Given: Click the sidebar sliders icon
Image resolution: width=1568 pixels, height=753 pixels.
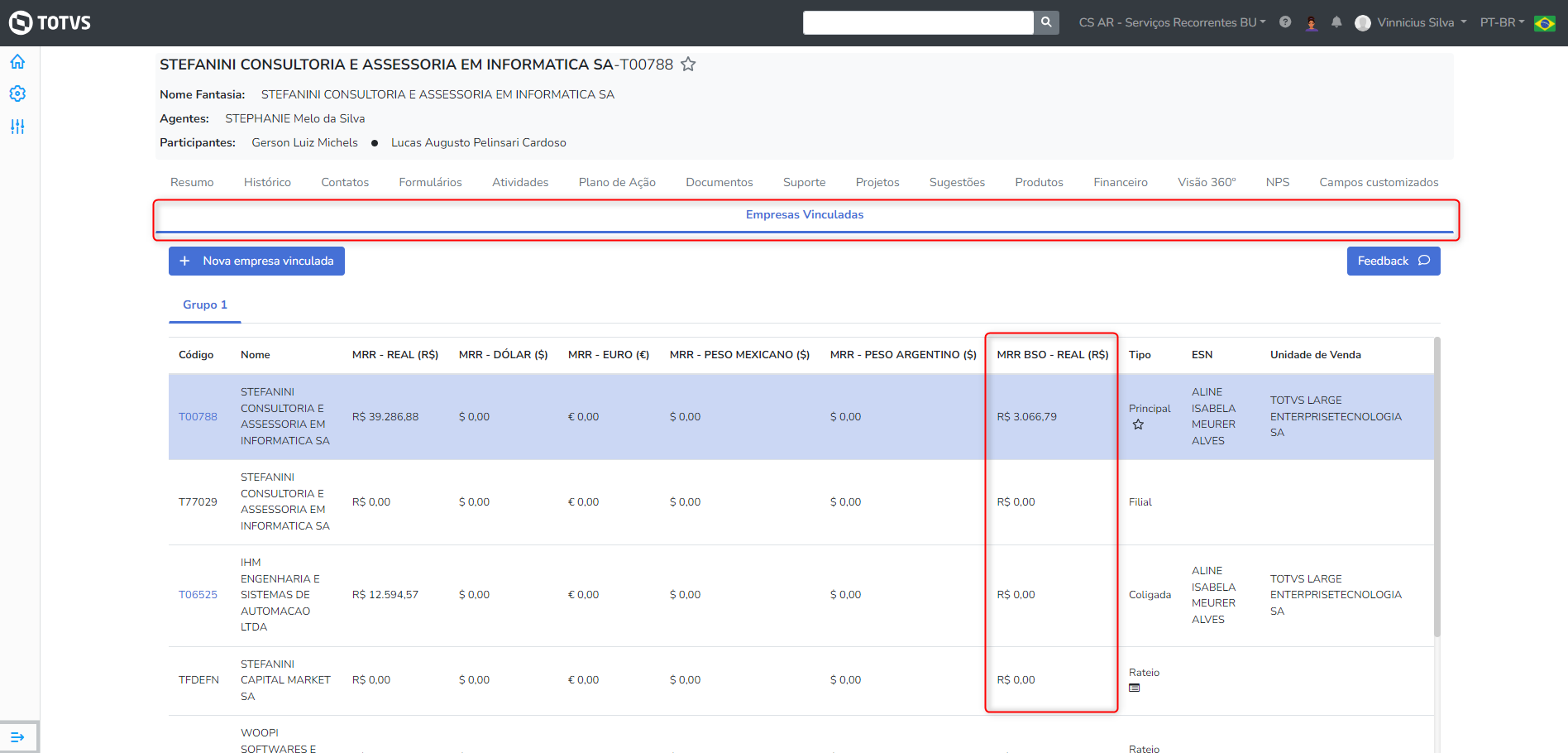Looking at the screenshot, I should tap(17, 127).
